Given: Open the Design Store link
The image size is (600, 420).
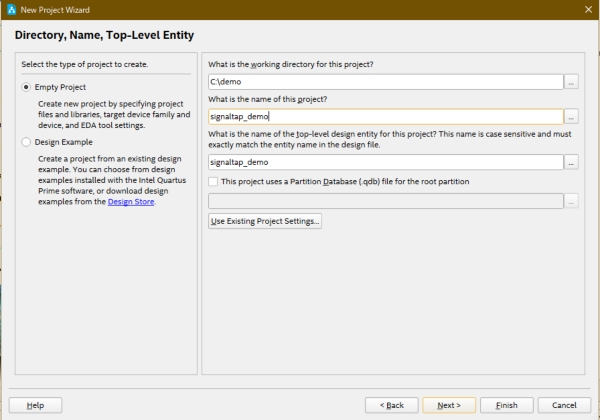Looking at the screenshot, I should tap(131, 202).
